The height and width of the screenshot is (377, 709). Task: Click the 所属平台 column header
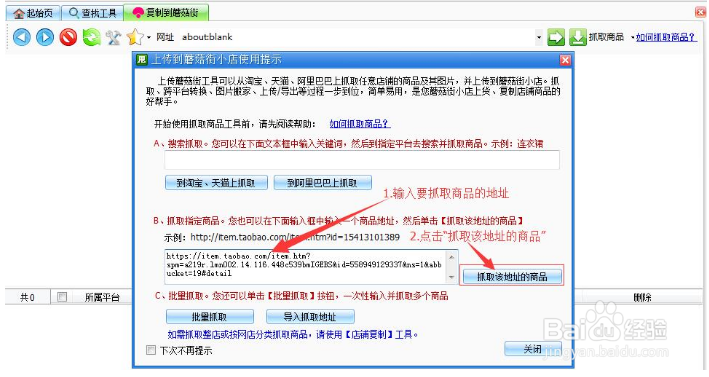point(102,297)
